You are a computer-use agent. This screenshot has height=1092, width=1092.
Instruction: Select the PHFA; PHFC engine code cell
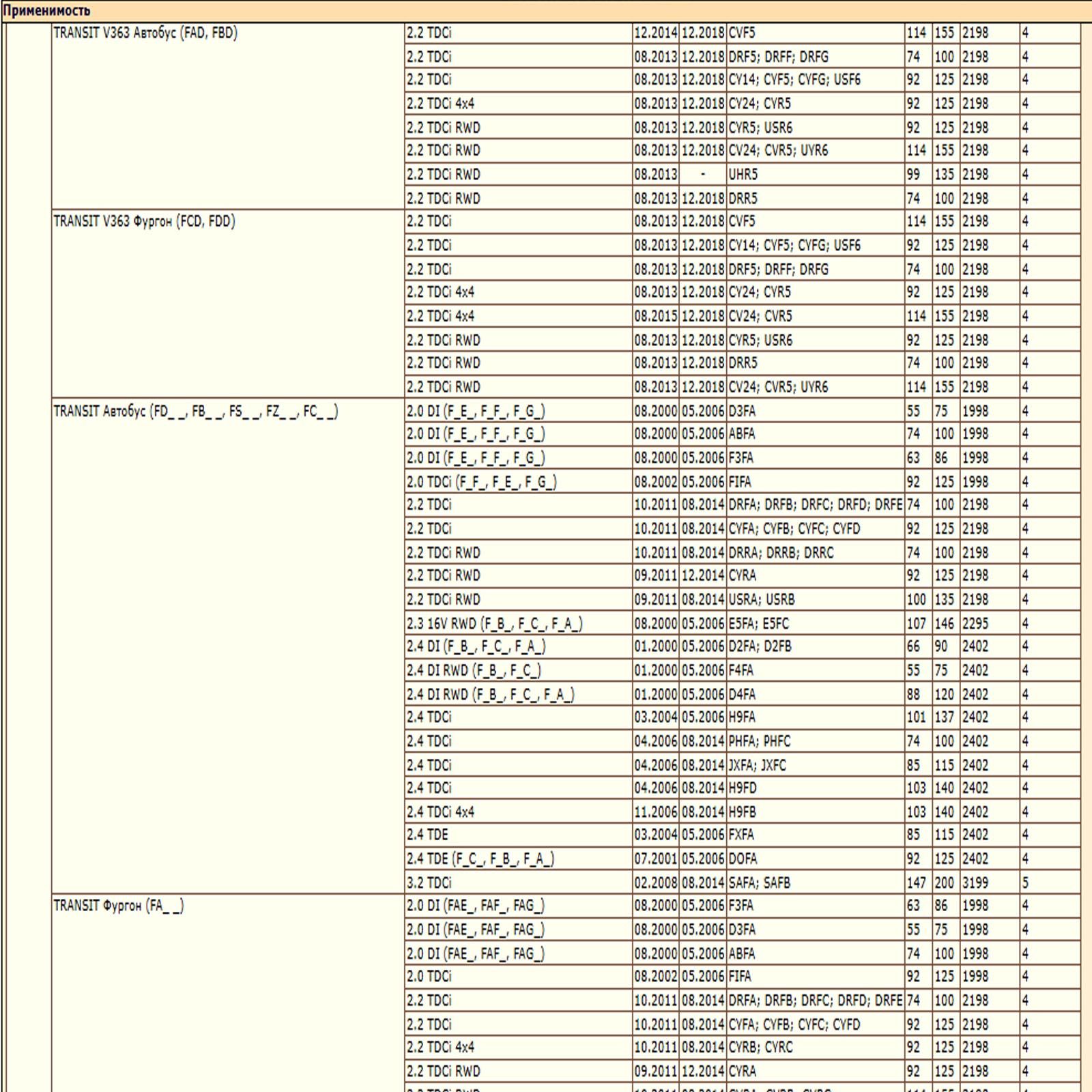click(x=760, y=741)
